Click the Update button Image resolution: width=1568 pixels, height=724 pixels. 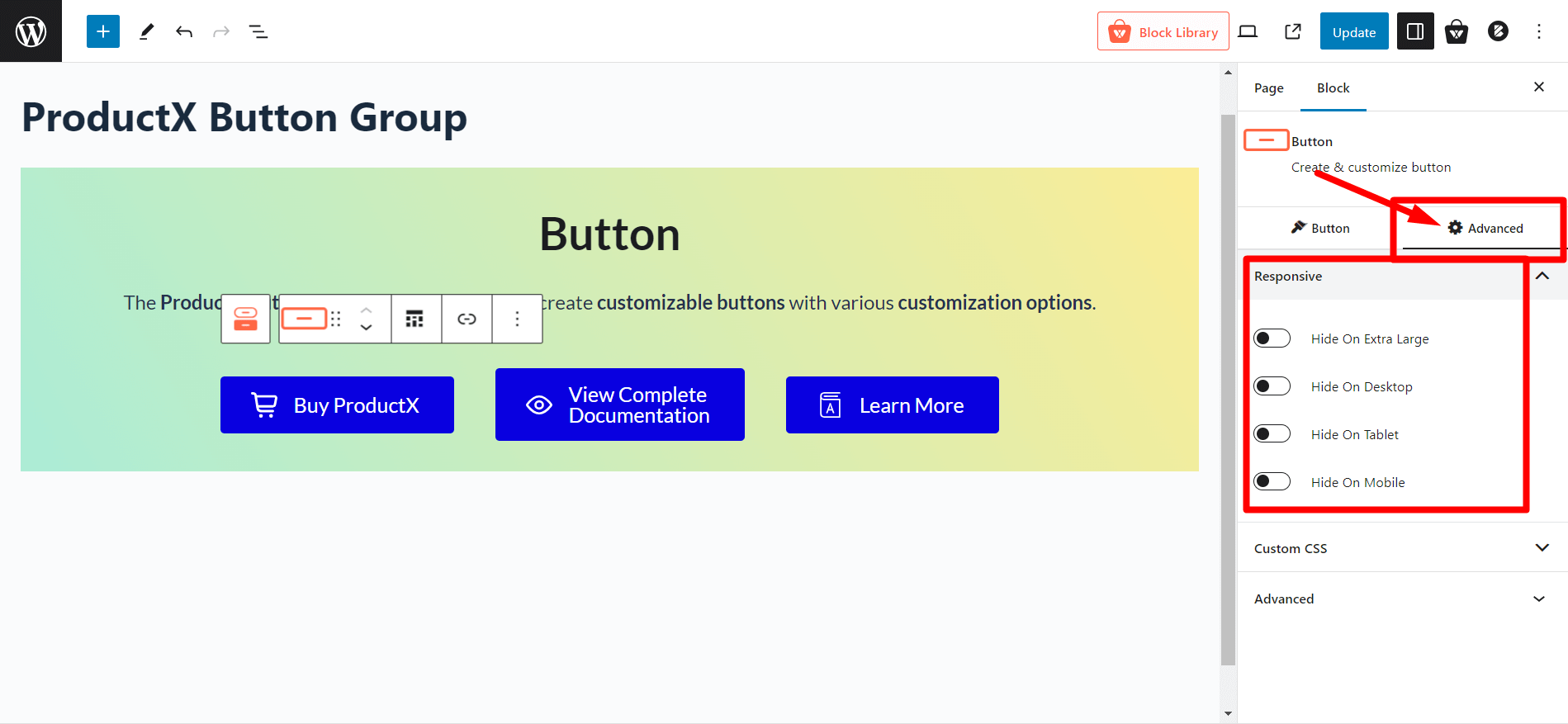(1353, 31)
